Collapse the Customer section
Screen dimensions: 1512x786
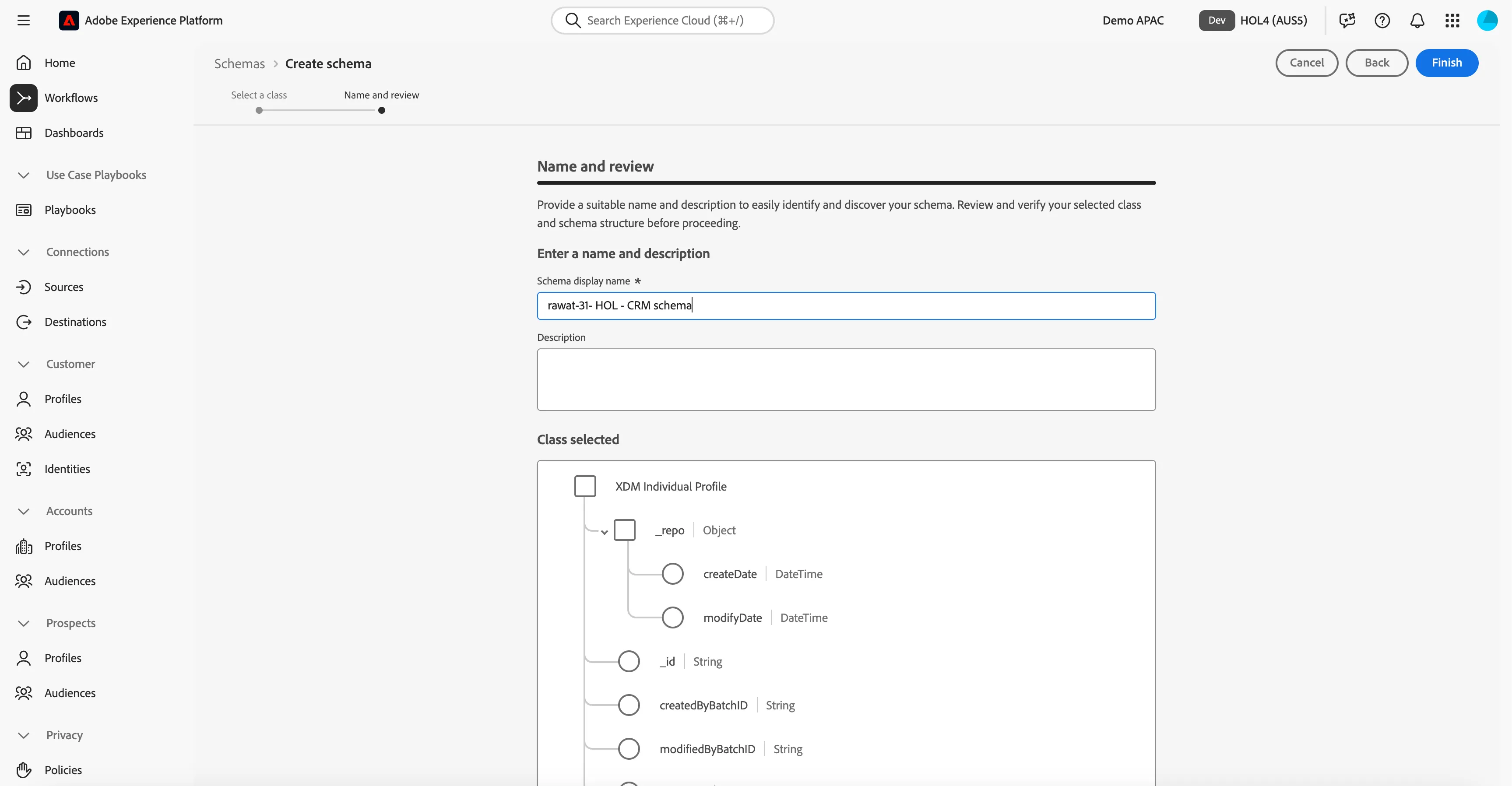click(24, 364)
